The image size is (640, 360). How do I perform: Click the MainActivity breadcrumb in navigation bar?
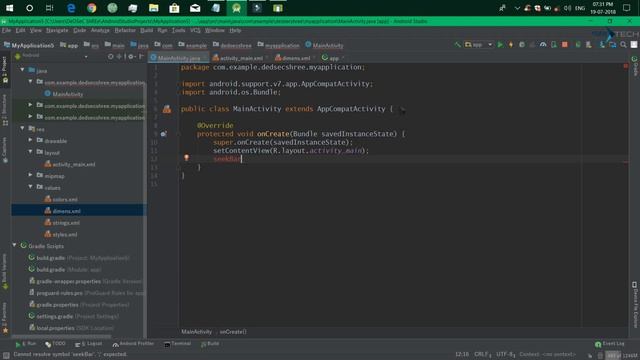324,45
